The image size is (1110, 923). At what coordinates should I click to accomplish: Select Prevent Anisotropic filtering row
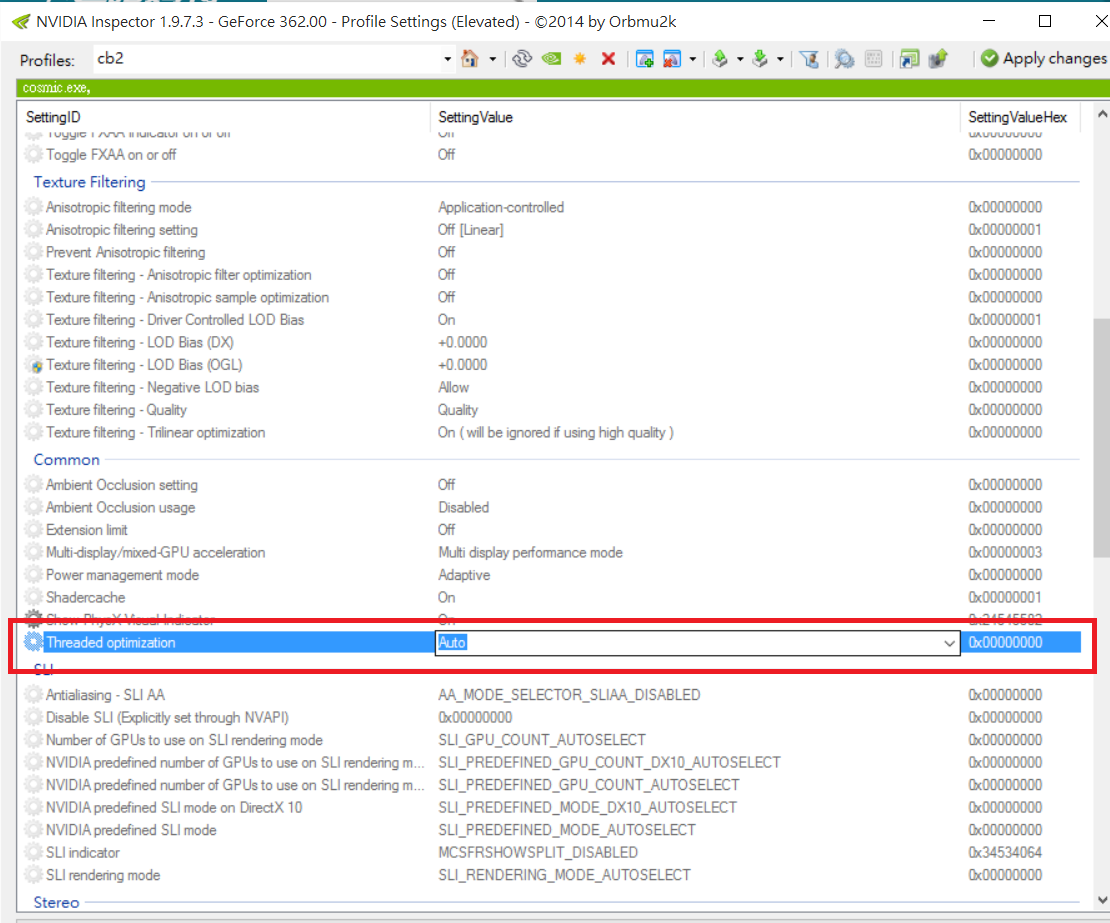[551, 253]
